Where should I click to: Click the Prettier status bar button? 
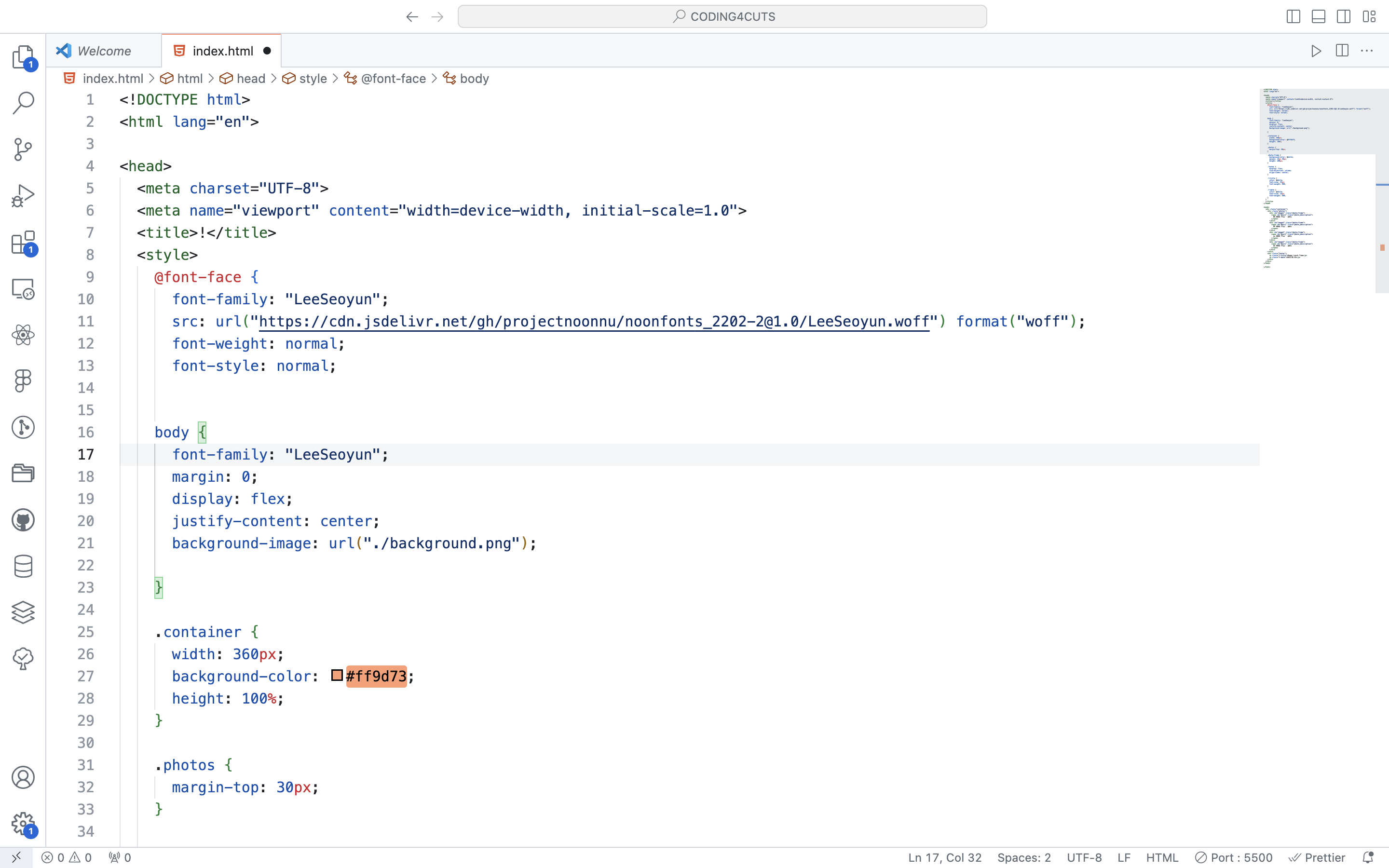[1317, 857]
